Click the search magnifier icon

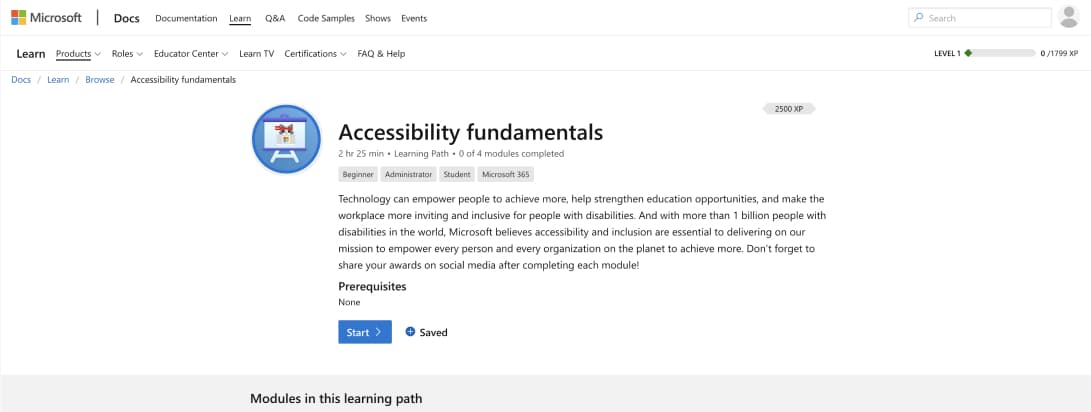pyautogui.click(x=919, y=18)
